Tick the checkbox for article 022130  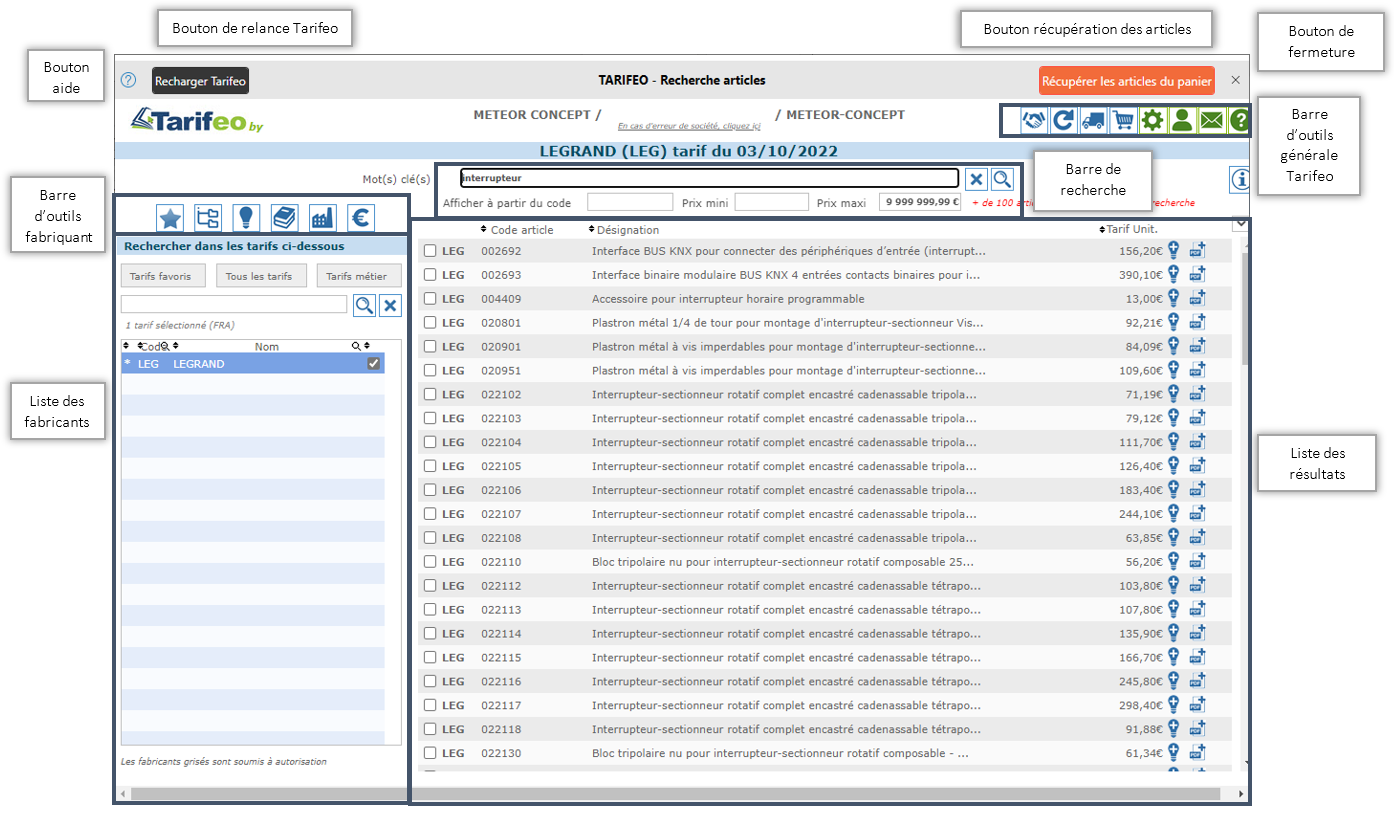click(429, 753)
